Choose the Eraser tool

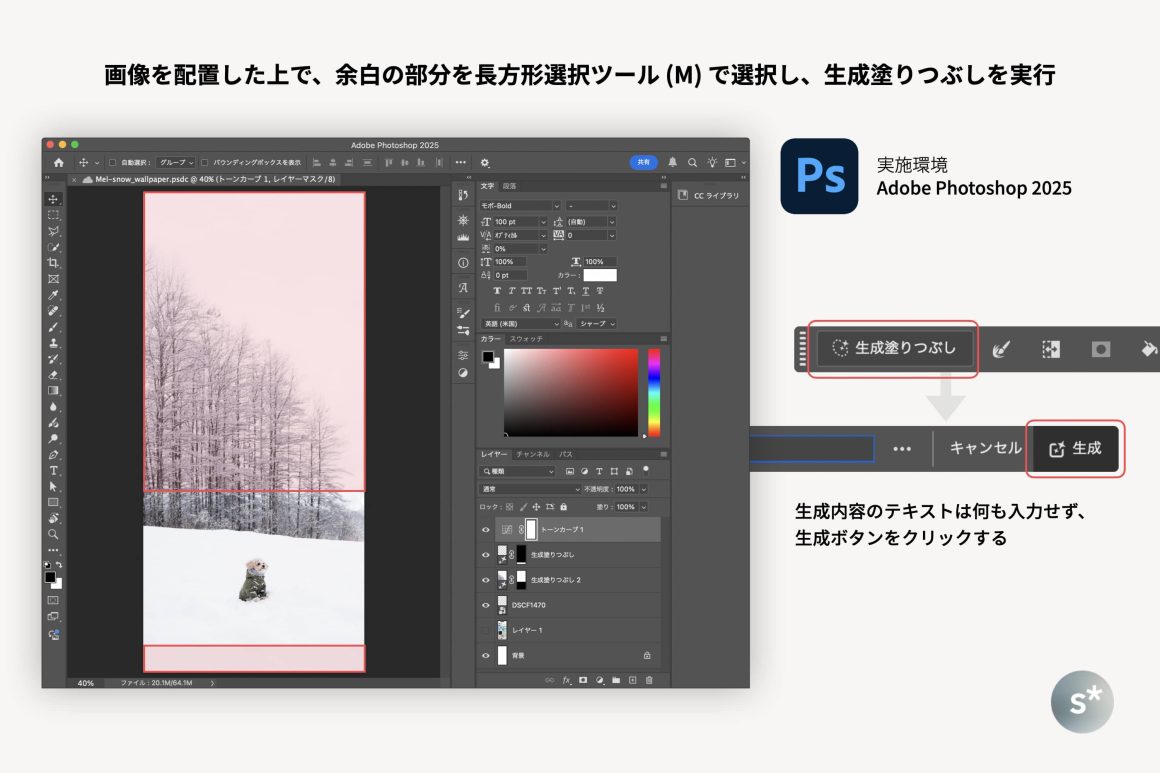(x=53, y=375)
